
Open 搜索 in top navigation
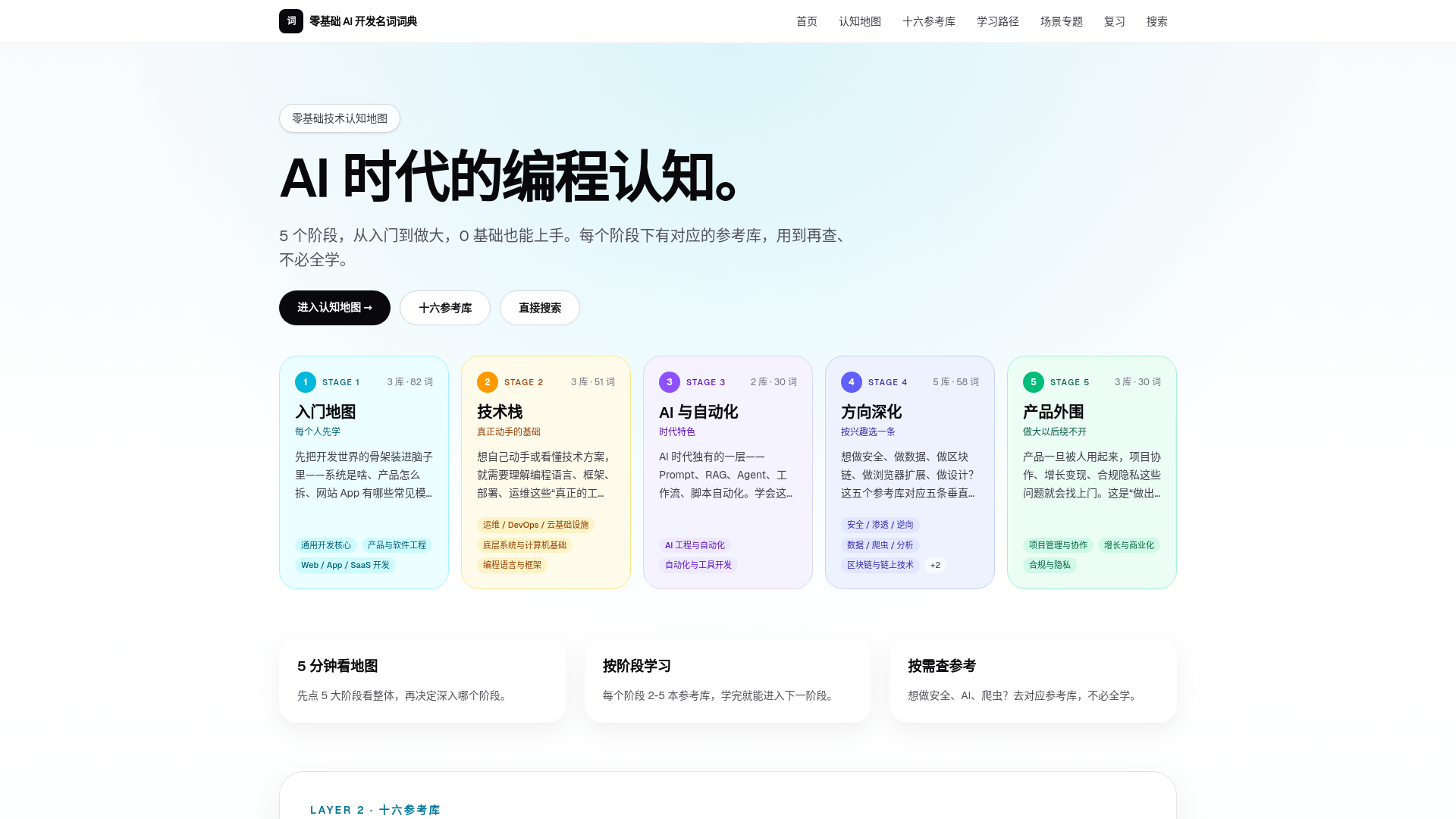coord(1157,21)
